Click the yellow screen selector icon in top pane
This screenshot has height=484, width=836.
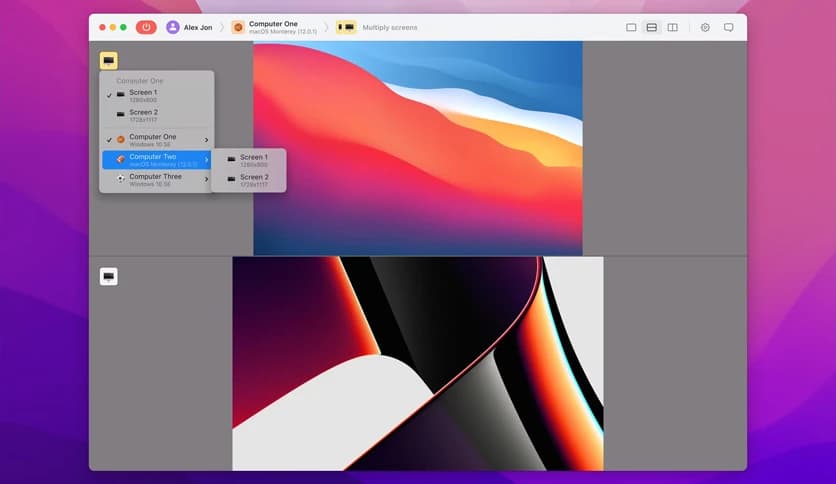(108, 60)
